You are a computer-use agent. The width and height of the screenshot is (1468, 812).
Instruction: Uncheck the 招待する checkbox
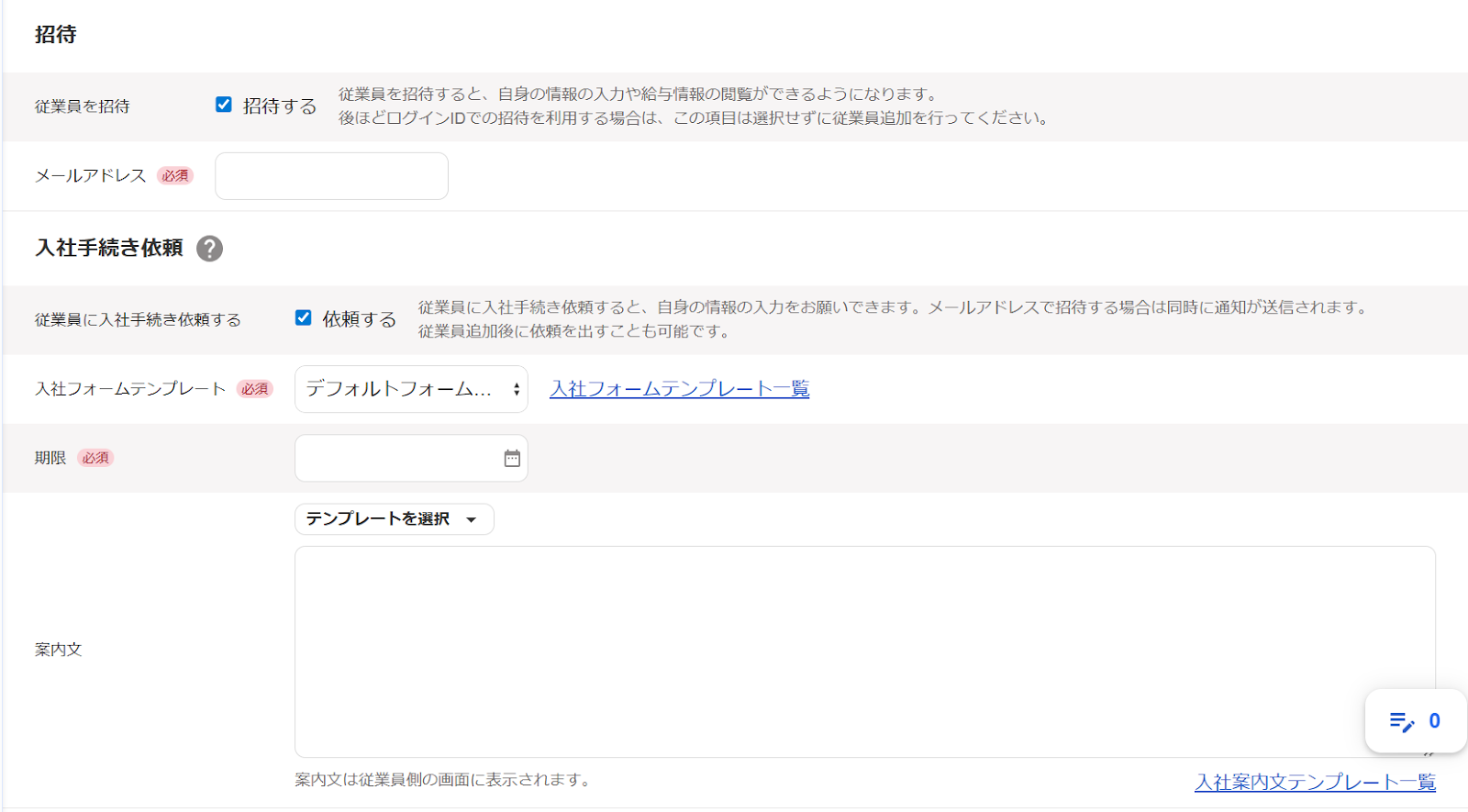tap(224, 105)
